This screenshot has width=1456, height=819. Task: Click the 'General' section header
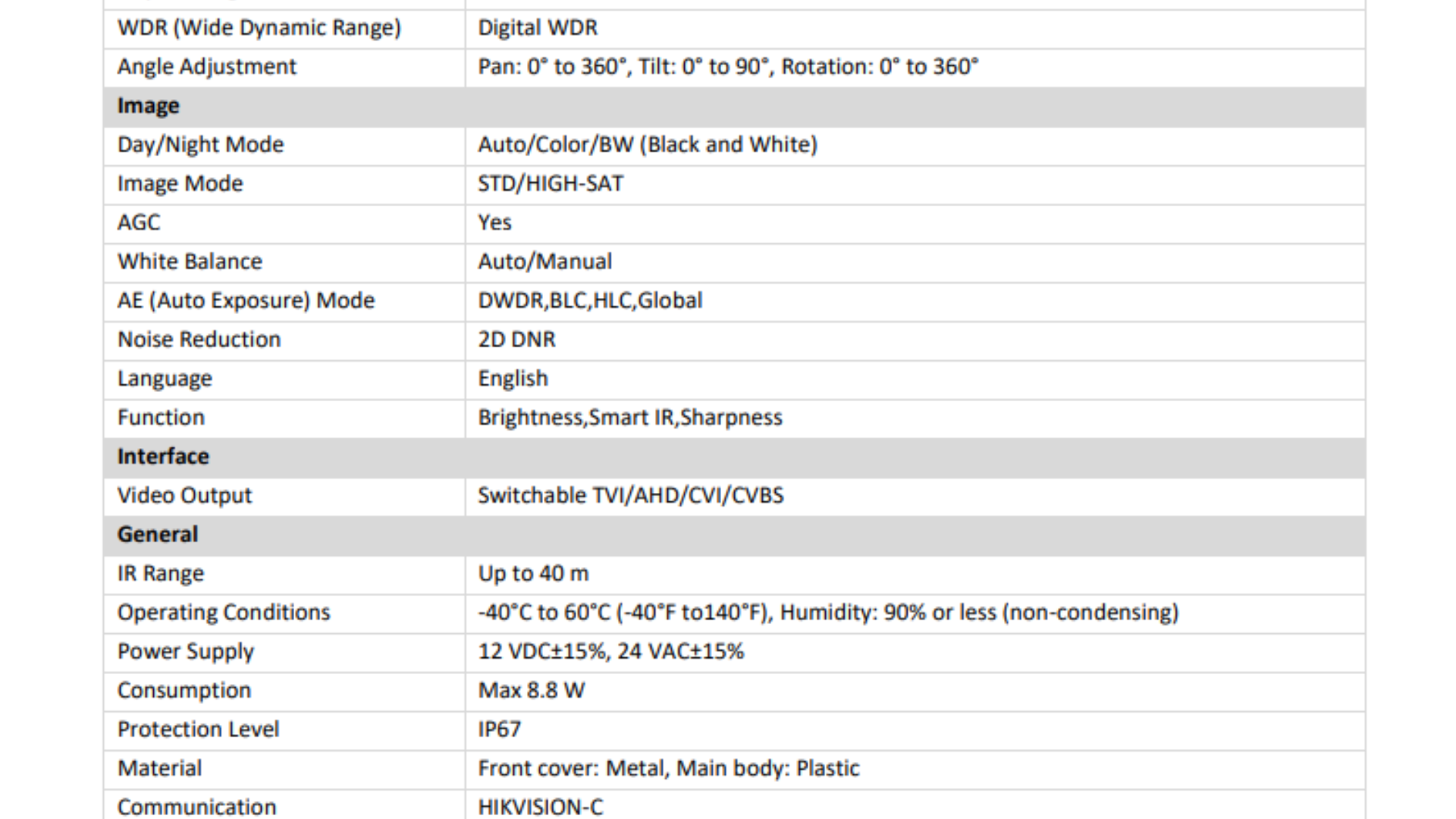157,535
